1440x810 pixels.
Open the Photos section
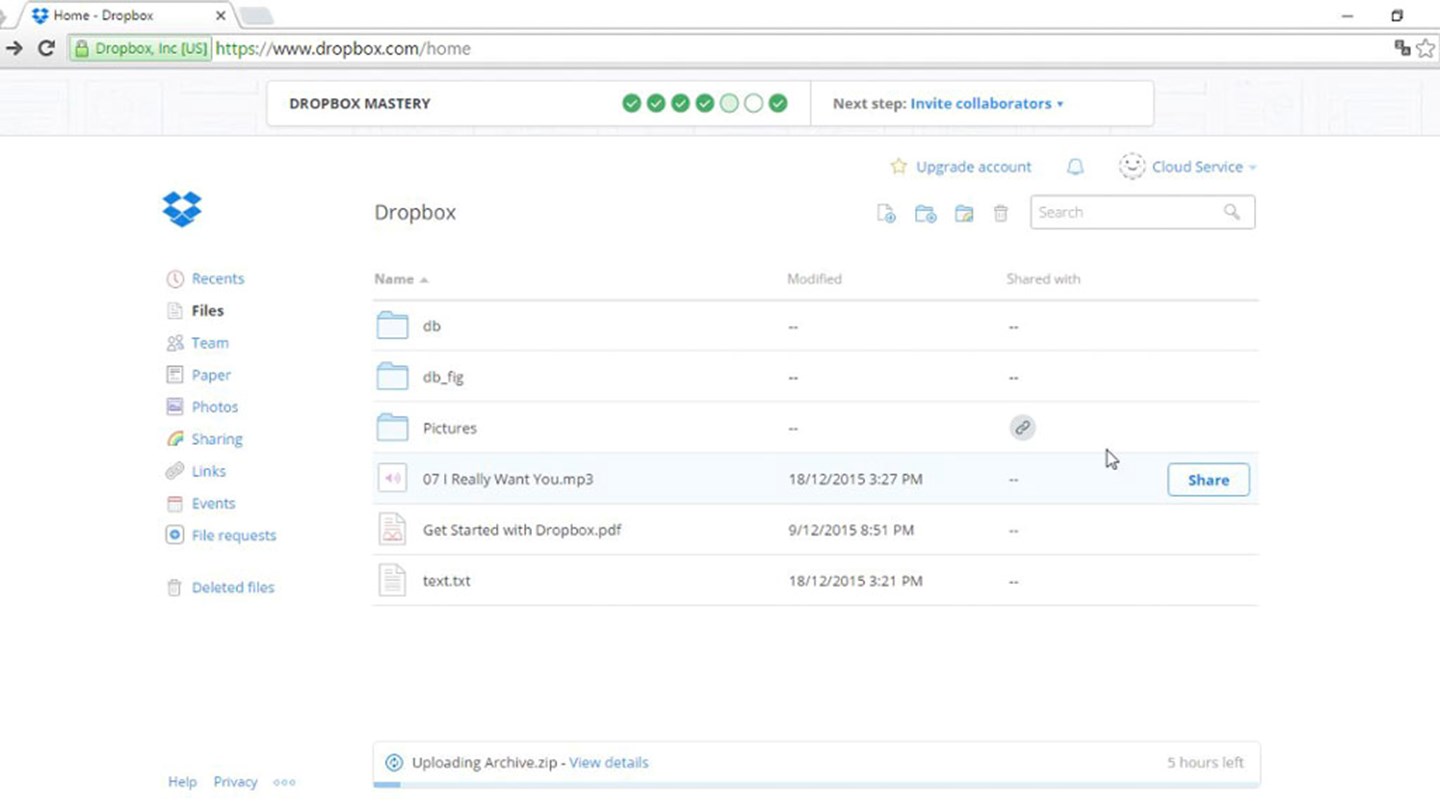[x=214, y=407]
